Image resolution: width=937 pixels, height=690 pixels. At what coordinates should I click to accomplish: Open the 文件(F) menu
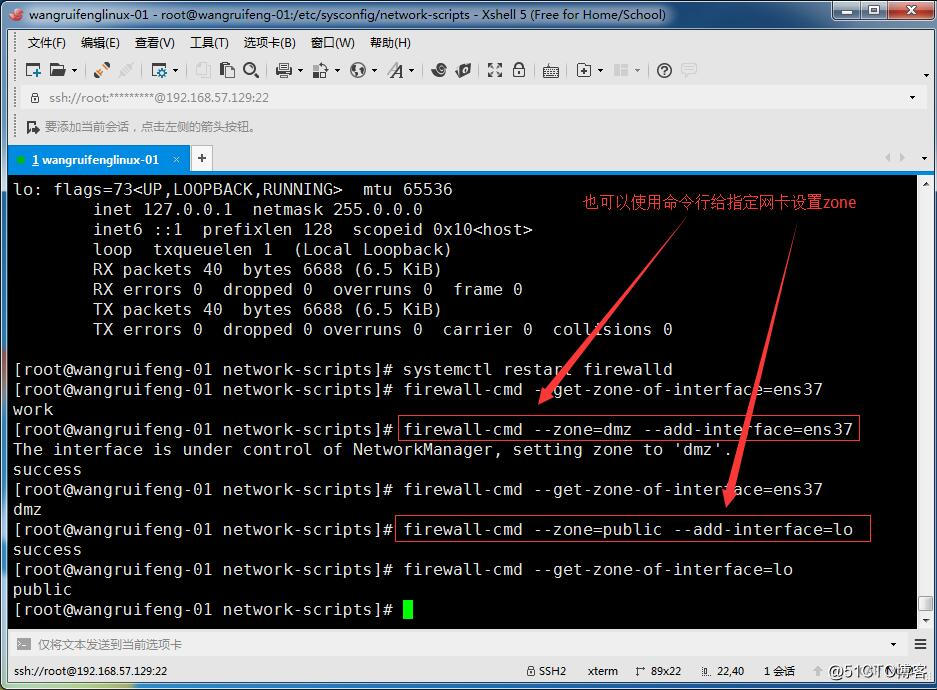coord(47,42)
